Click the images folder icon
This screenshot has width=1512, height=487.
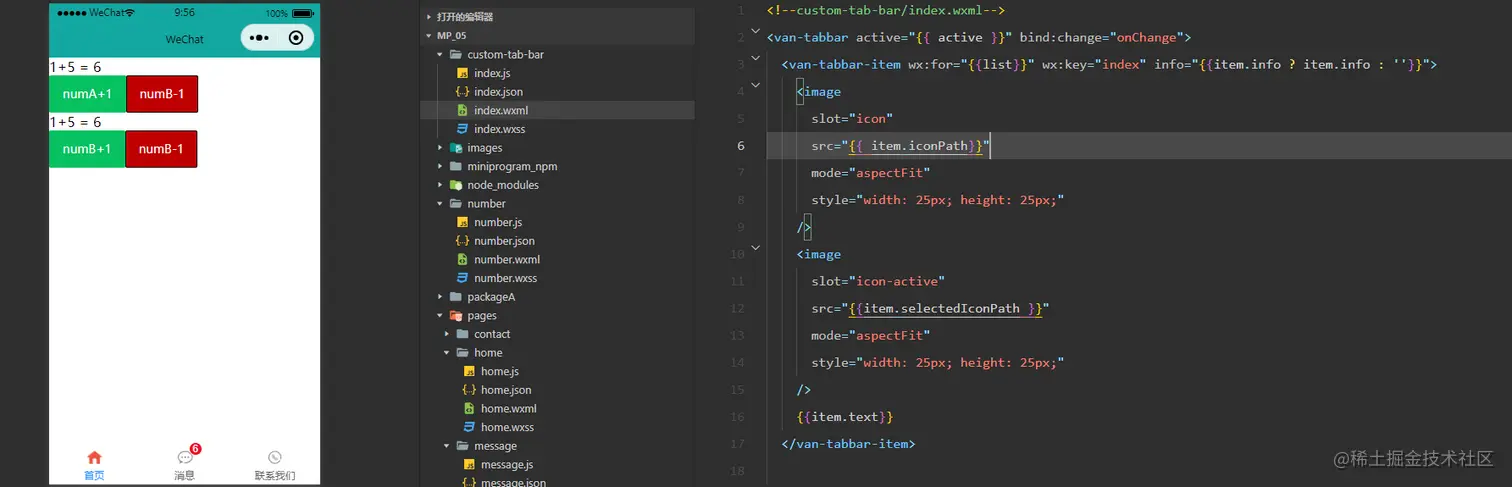[x=456, y=148]
